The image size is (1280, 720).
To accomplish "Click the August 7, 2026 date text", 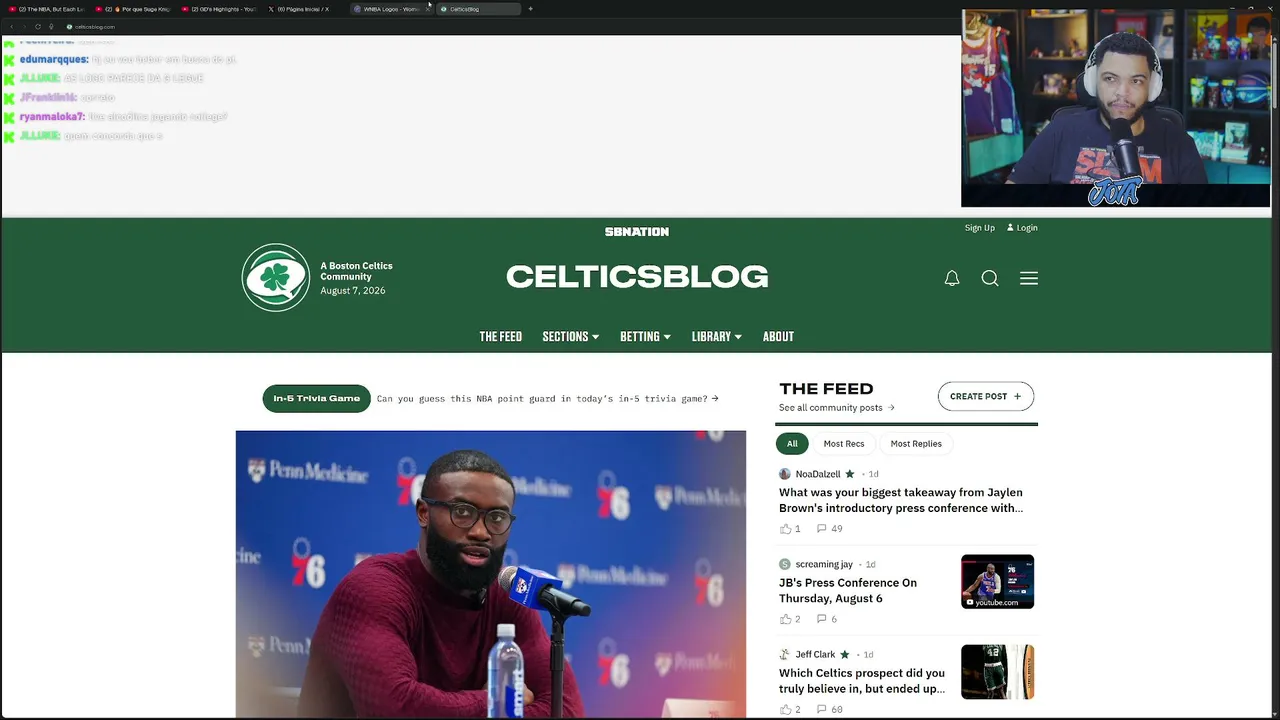I will coord(353,291).
